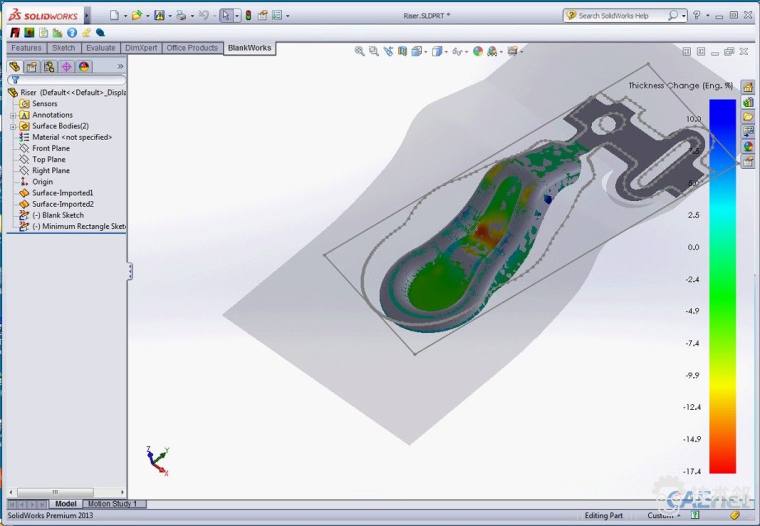760x526 pixels.
Task: Open the PropertyManager tab icon
Action: (x=32, y=67)
